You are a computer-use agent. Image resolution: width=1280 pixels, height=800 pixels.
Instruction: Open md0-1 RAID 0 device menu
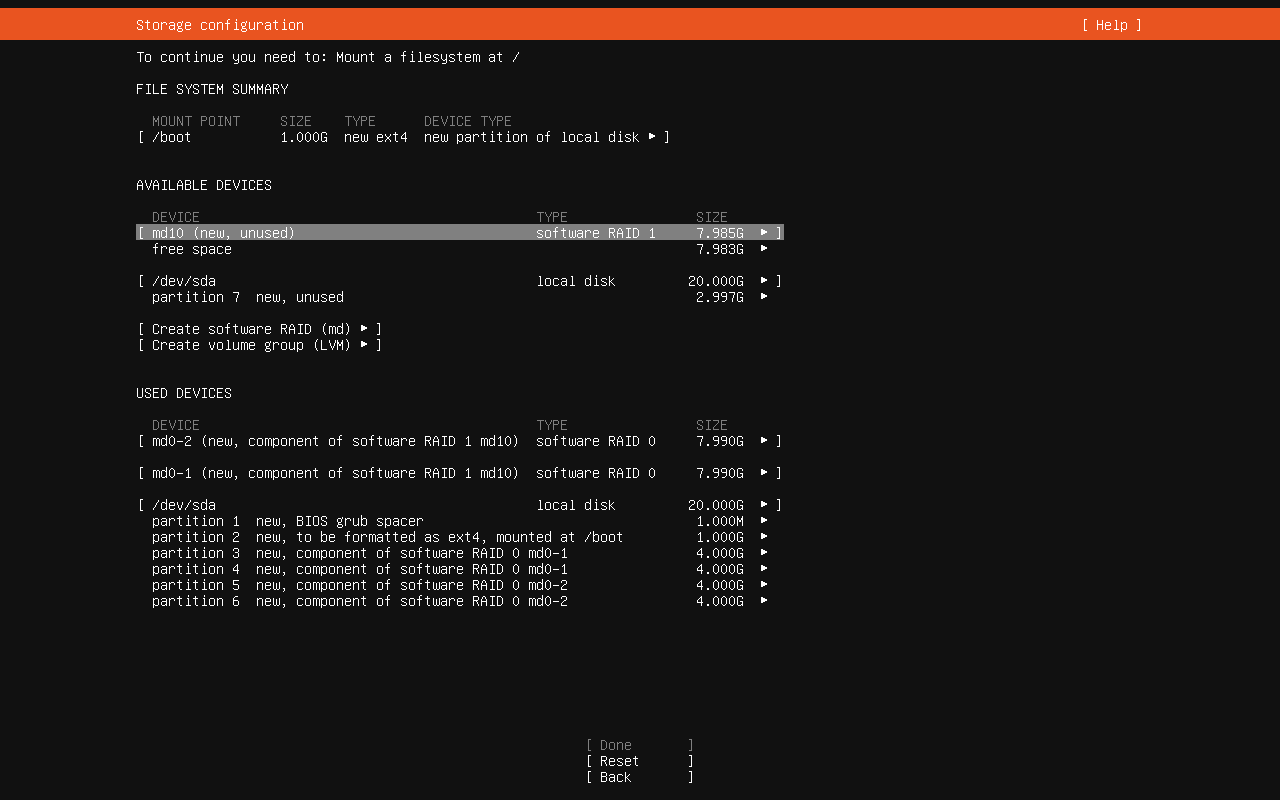459,473
